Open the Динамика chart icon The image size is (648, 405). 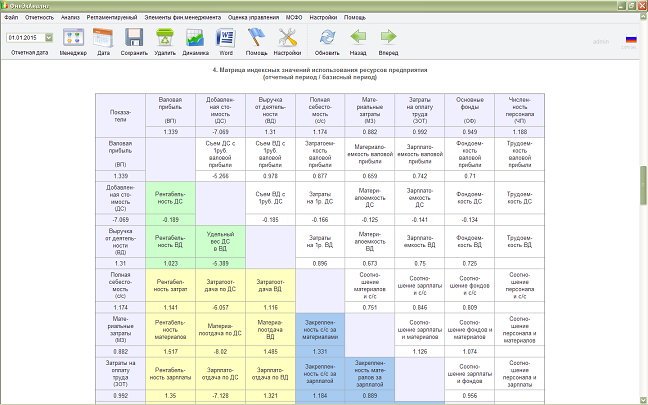click(x=195, y=38)
